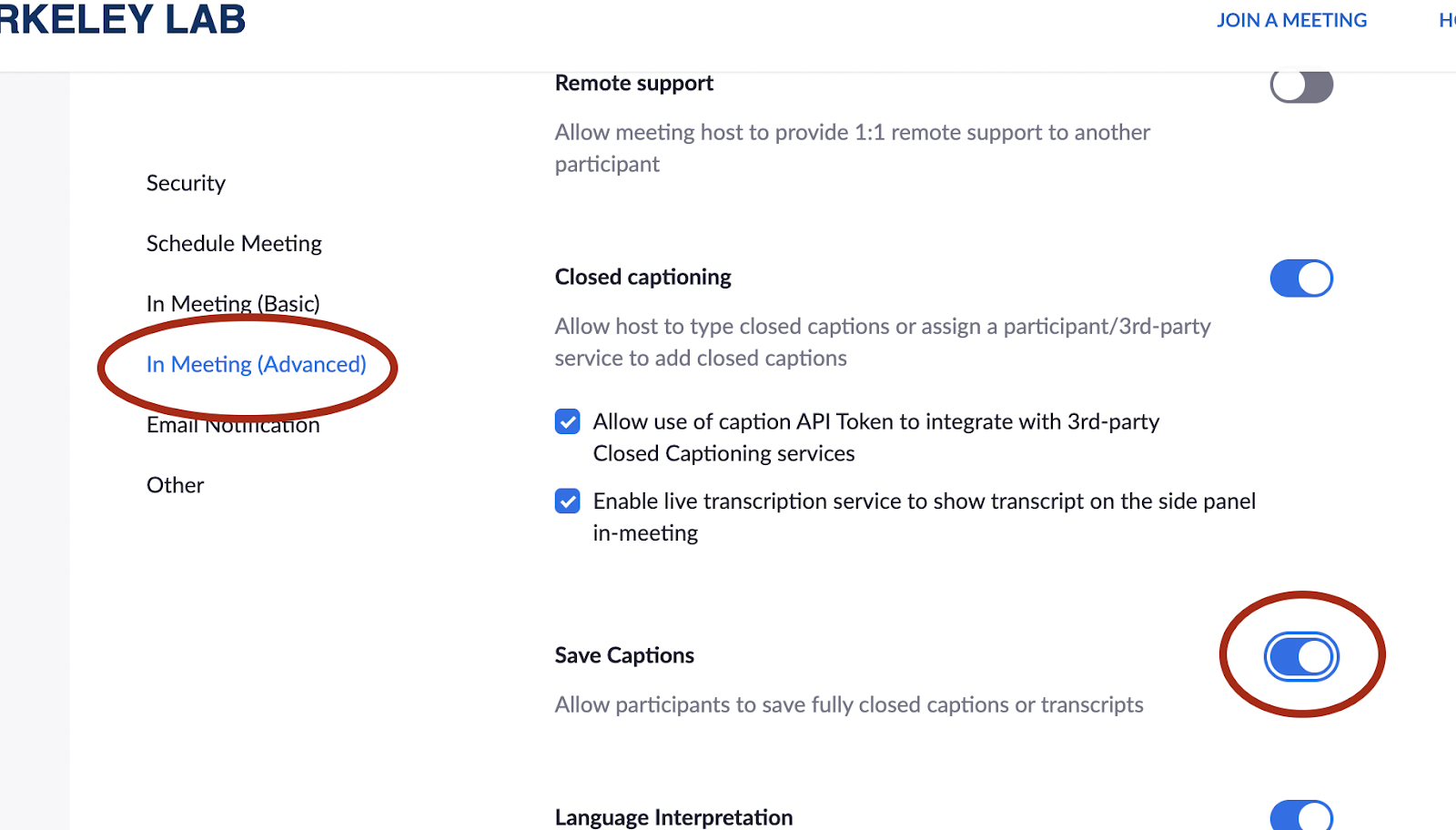The height and width of the screenshot is (830, 1456).
Task: Jump to the Other settings section
Action: 176,485
